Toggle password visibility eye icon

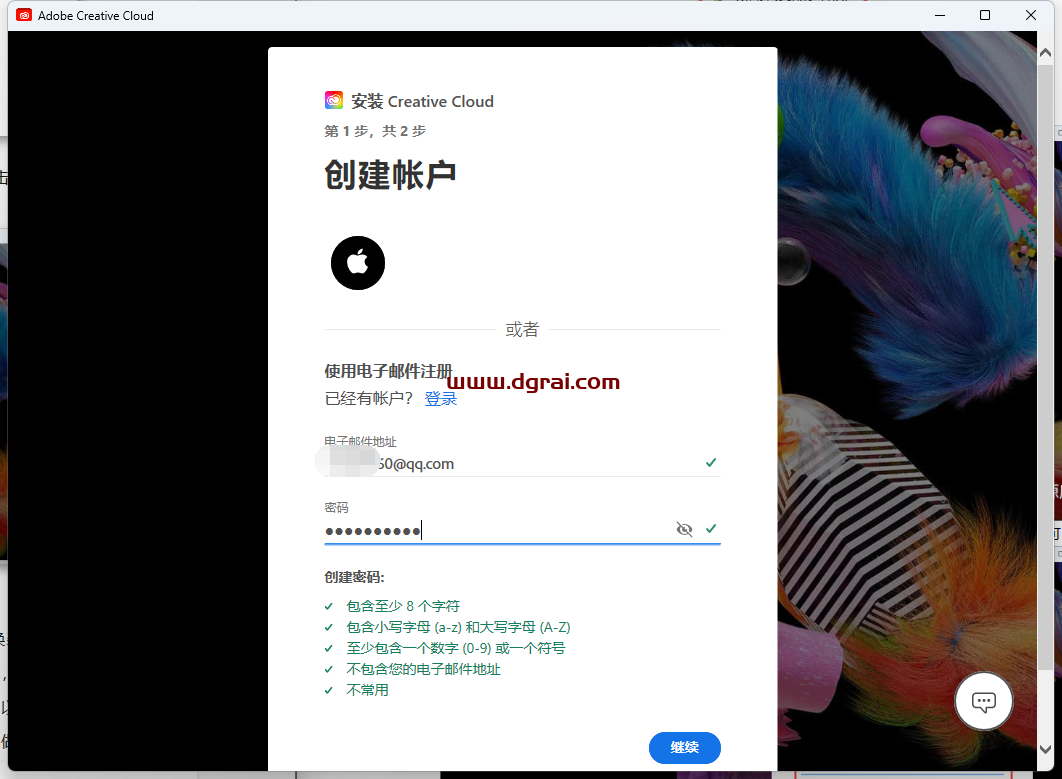pos(684,529)
